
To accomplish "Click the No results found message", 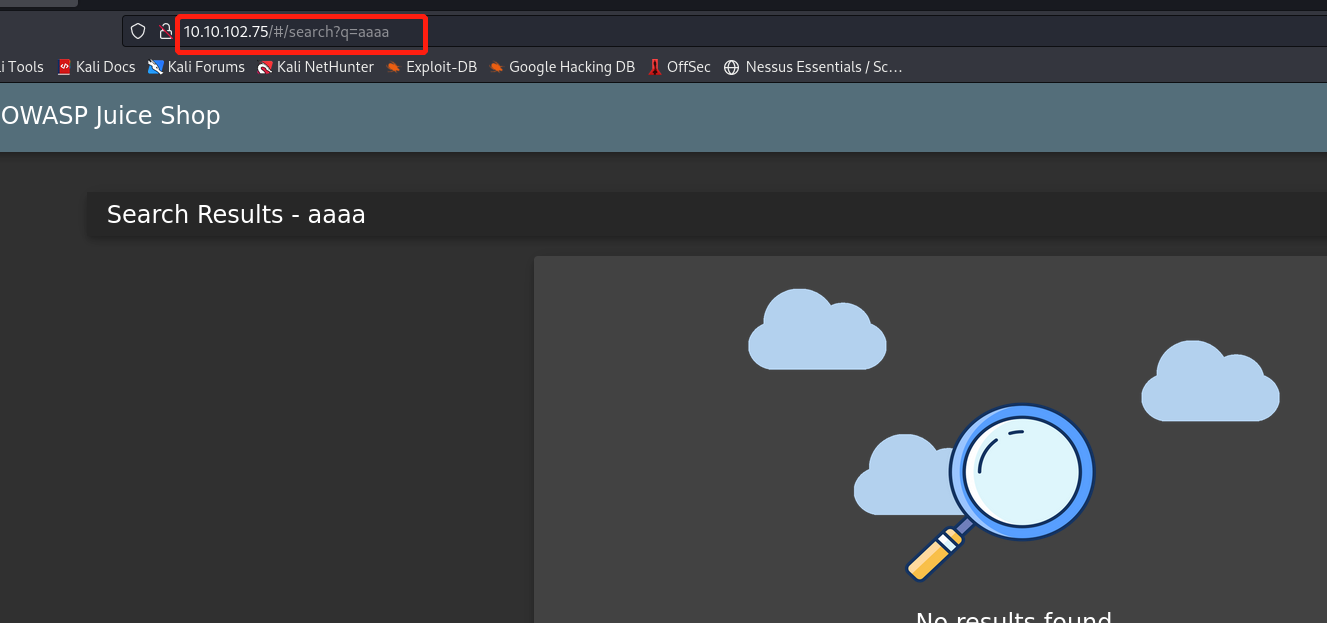I will (1013, 615).
